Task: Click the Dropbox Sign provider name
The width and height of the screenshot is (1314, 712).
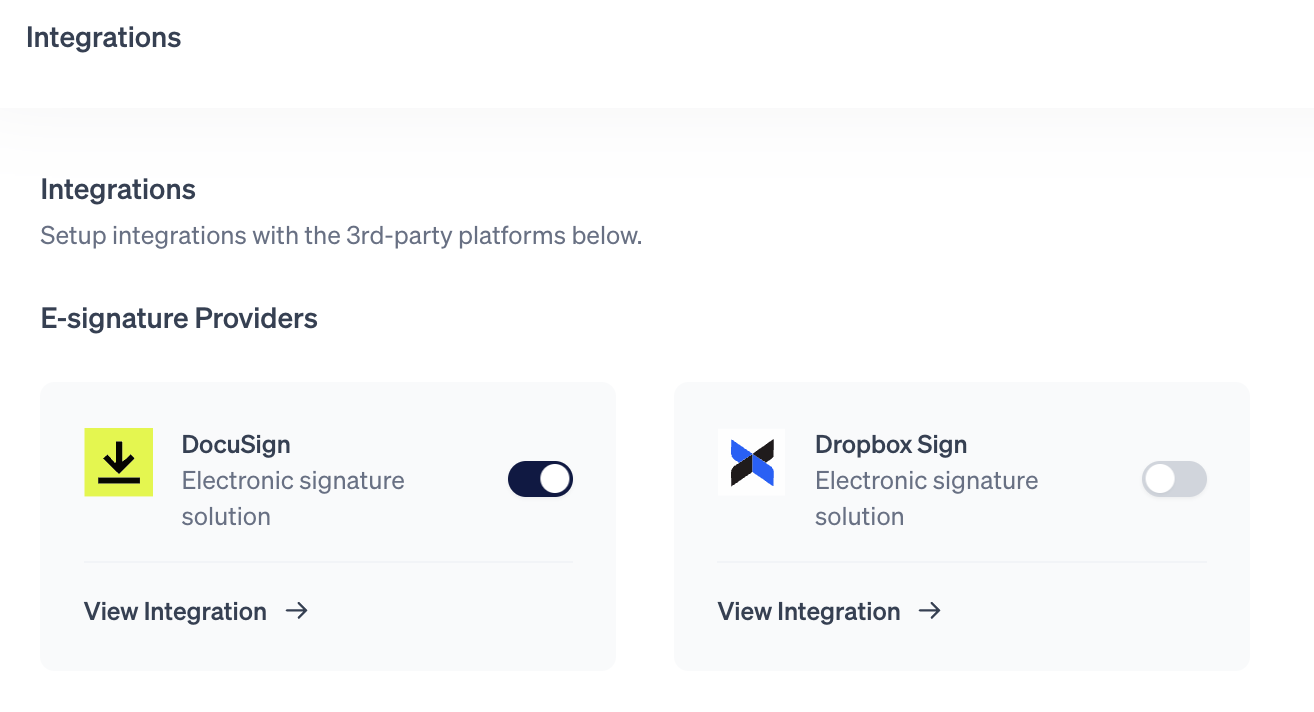Action: [x=891, y=444]
